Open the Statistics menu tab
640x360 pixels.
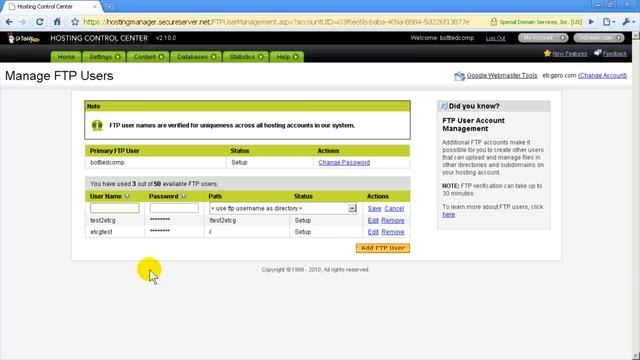tap(246, 57)
